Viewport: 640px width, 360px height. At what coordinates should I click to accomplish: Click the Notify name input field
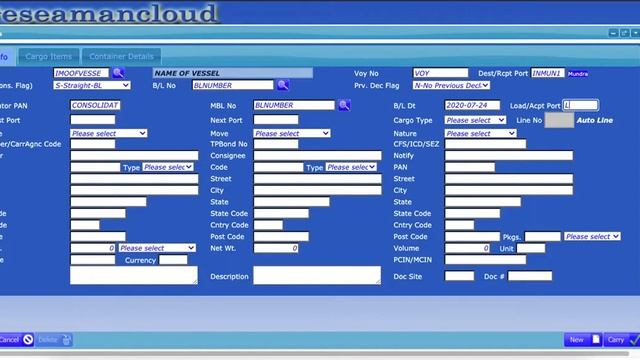point(509,156)
